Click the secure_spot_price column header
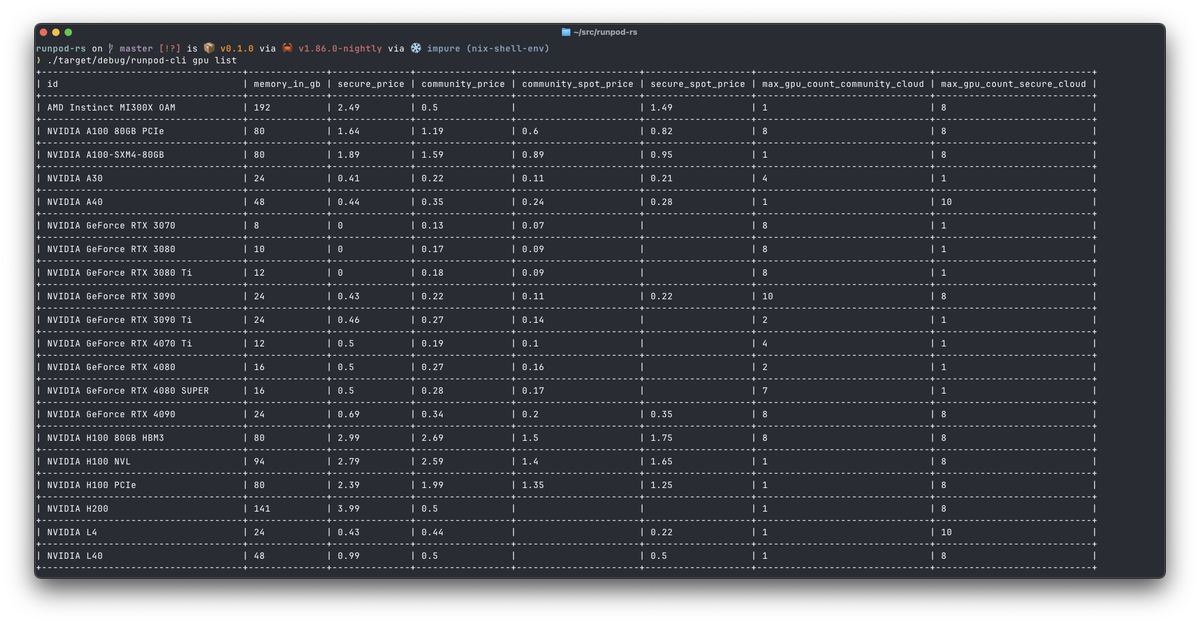The width and height of the screenshot is (1200, 624). (698, 84)
